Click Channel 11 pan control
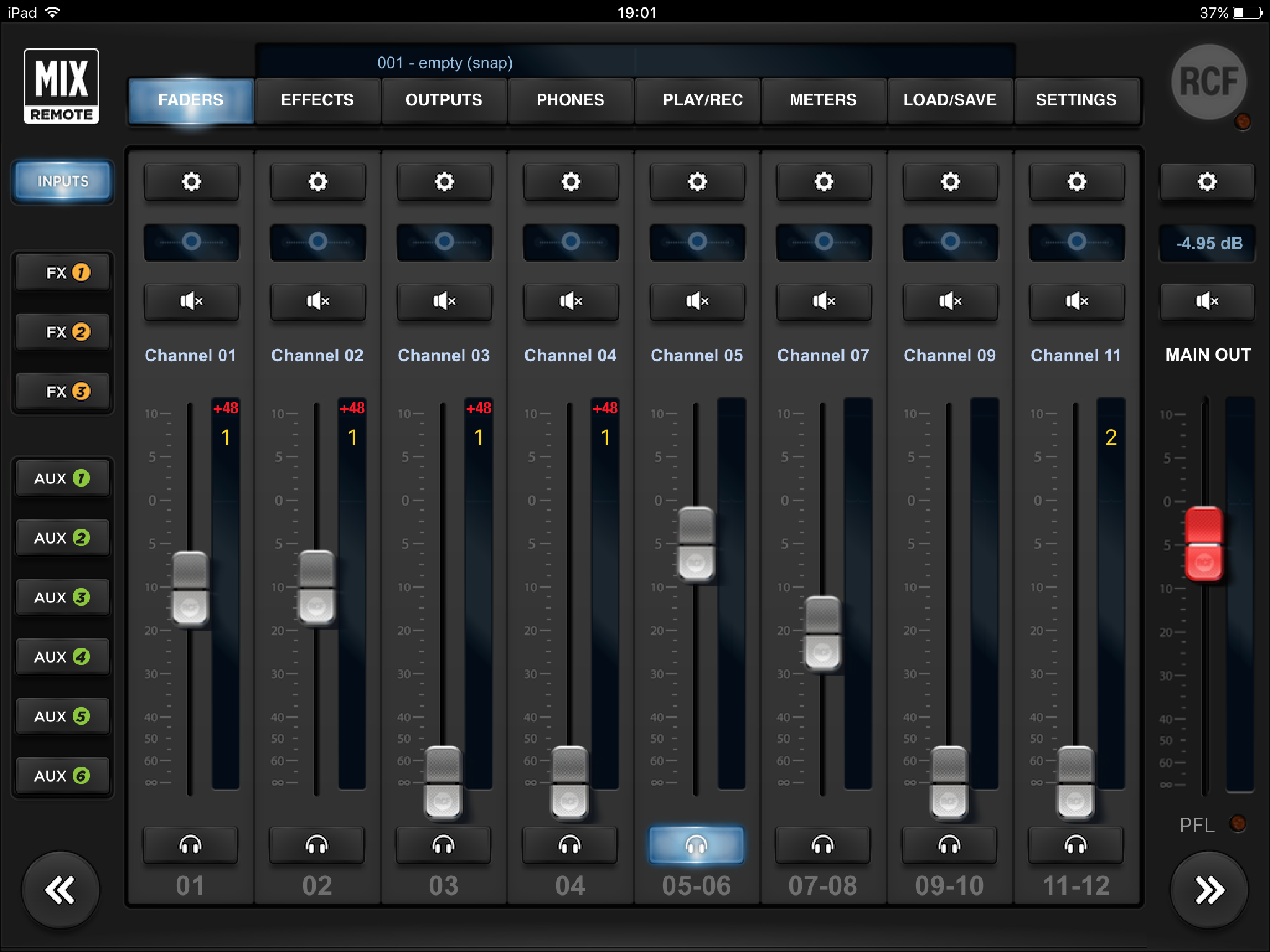Screen dimensions: 1270x952 click(1077, 242)
